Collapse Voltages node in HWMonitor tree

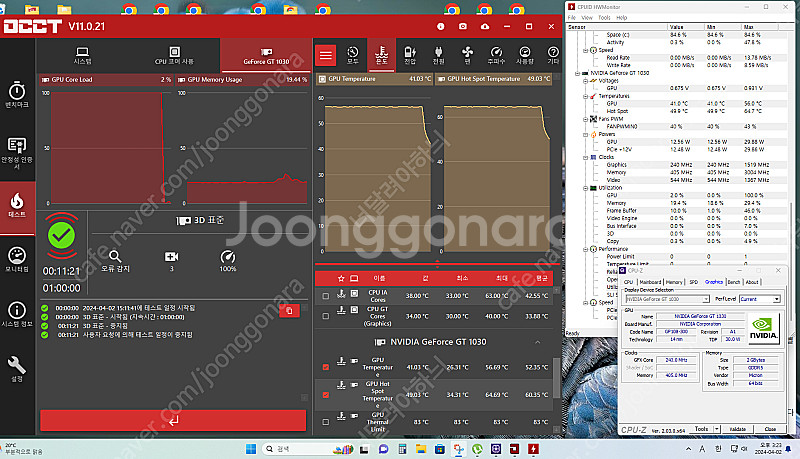point(586,81)
